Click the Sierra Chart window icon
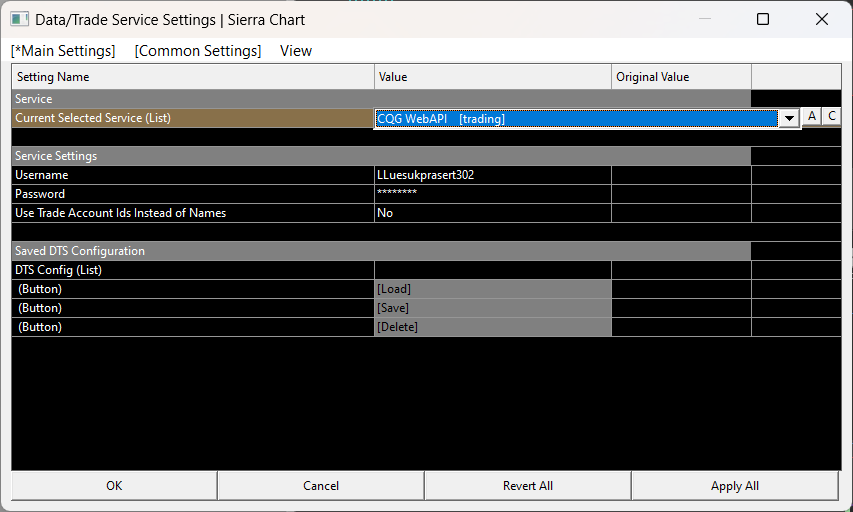The height and width of the screenshot is (512, 853). [19, 19]
